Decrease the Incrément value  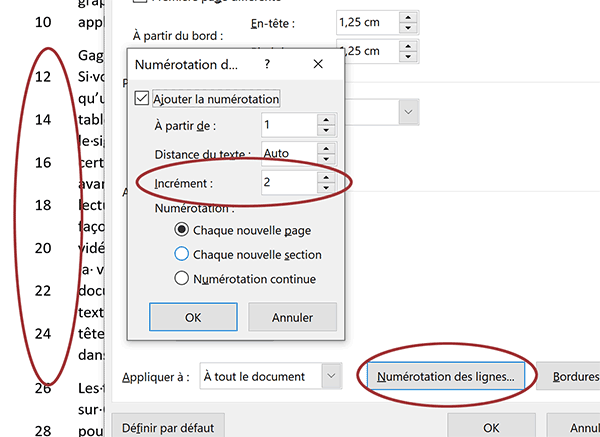coord(326,188)
